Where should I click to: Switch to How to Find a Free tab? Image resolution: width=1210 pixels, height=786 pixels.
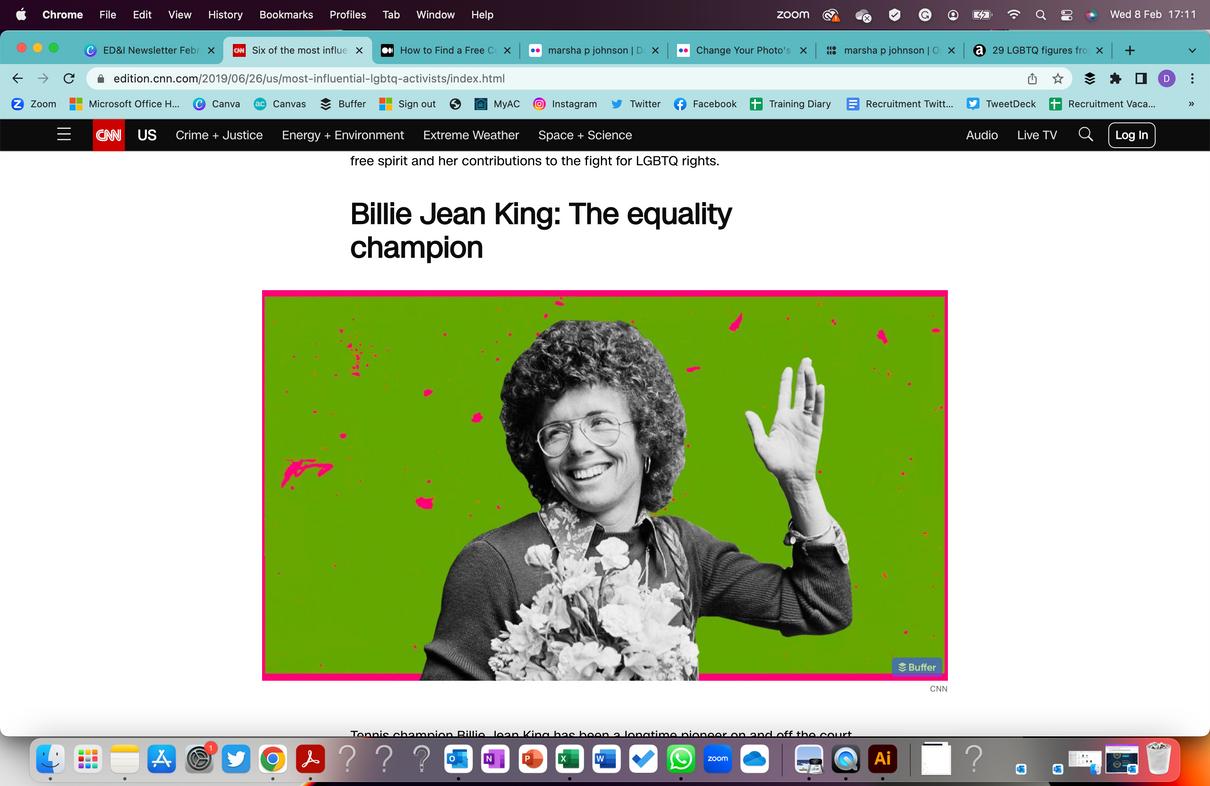coord(446,50)
